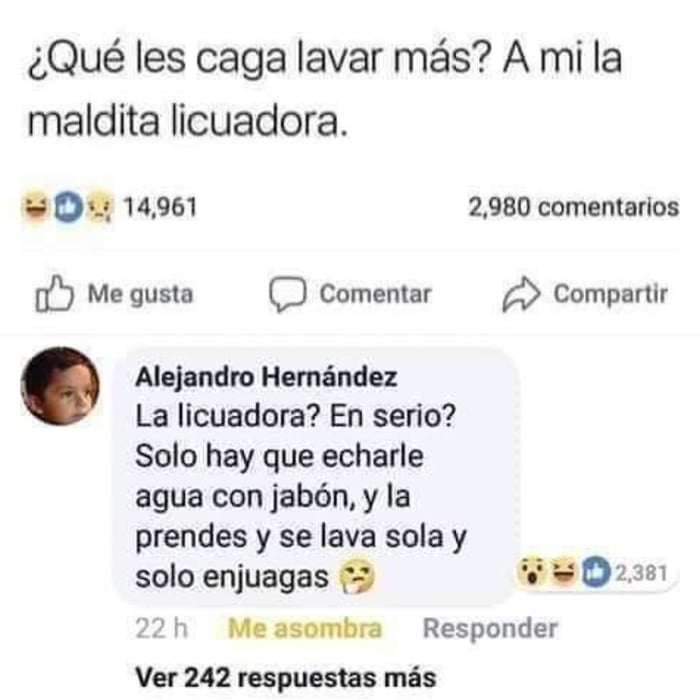Toggle Me gusta on the post
Viewport: 700px width, 700px height.
click(x=114, y=294)
